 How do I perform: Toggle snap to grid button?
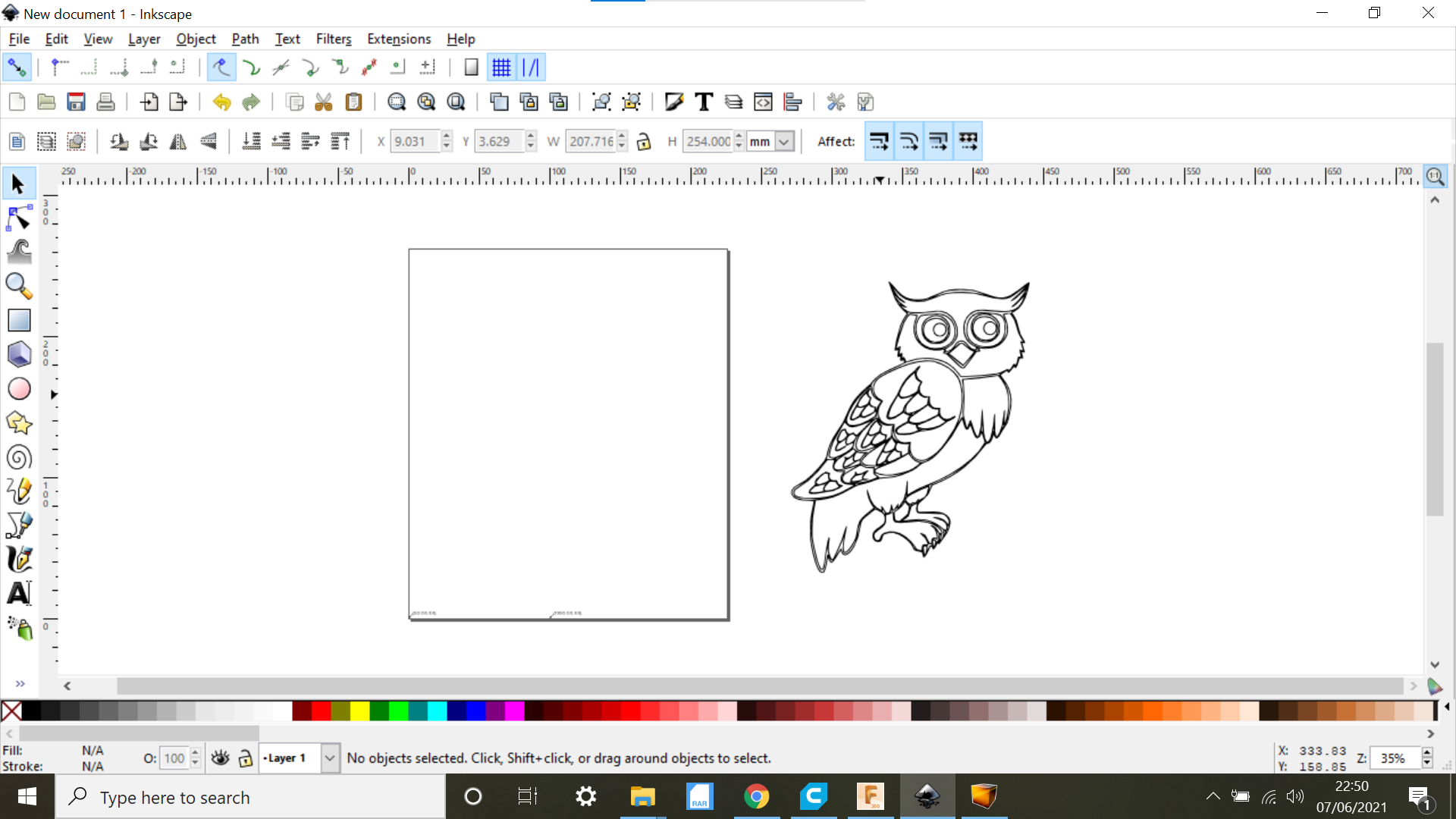coord(501,67)
